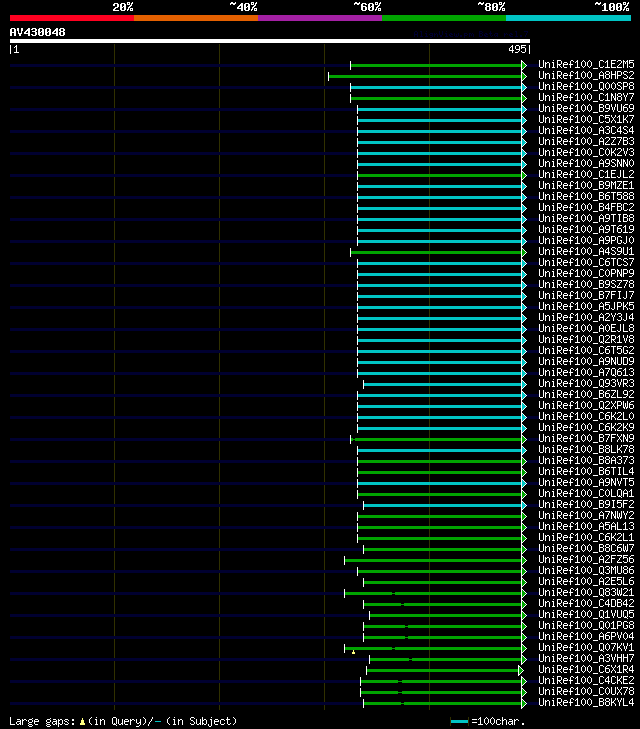Image resolution: width=640 pixels, height=729 pixels.
Task: Open hit UniRef100_Q93VR3
Action: click(x=586, y=384)
